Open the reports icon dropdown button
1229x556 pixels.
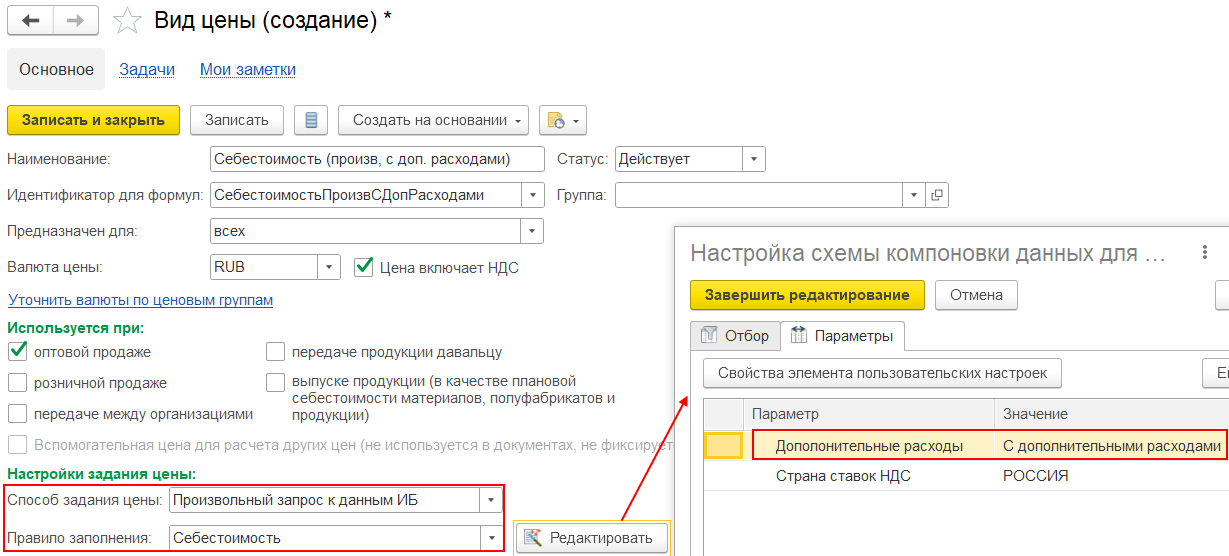pos(562,120)
